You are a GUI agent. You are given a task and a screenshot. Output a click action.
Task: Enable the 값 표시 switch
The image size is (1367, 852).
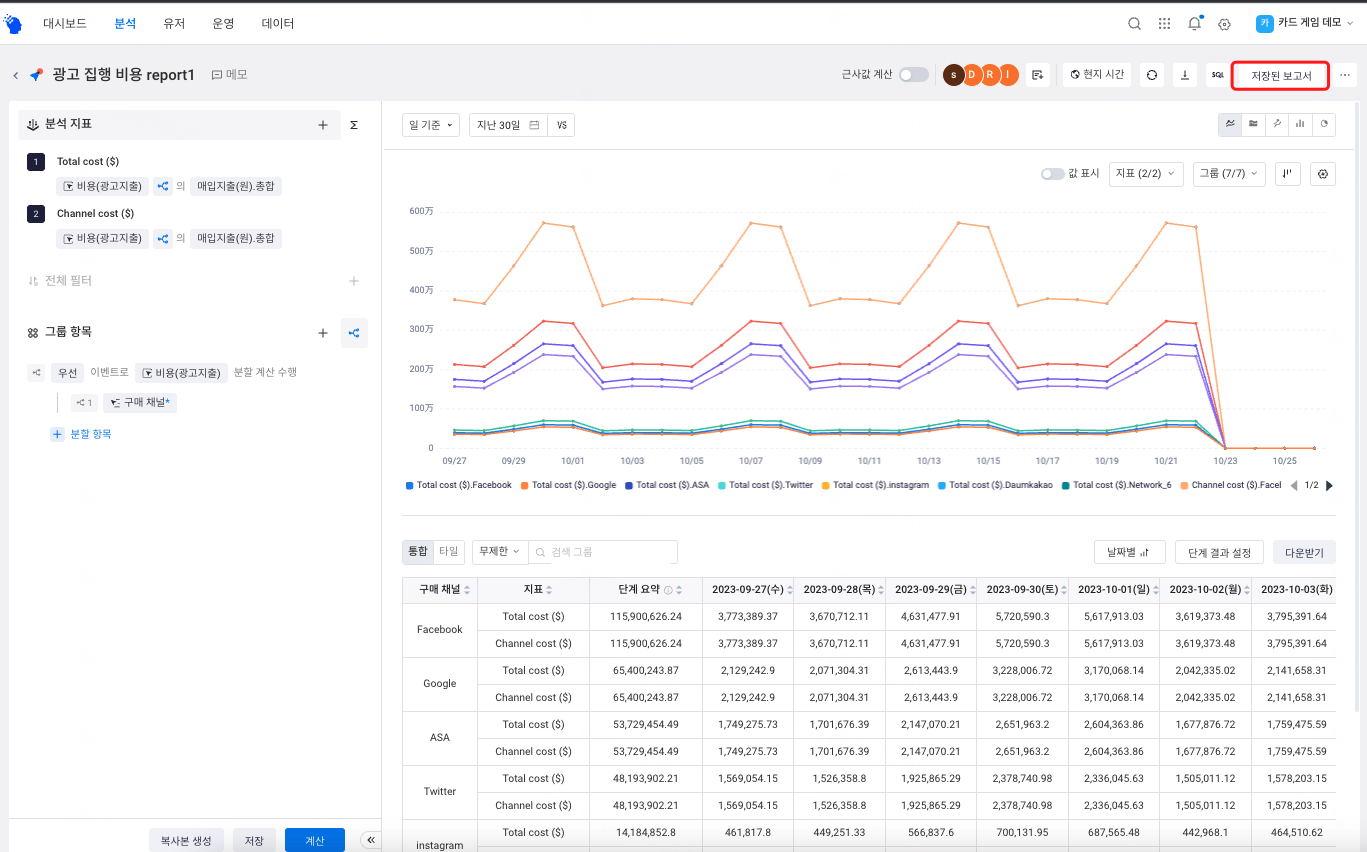1052,174
